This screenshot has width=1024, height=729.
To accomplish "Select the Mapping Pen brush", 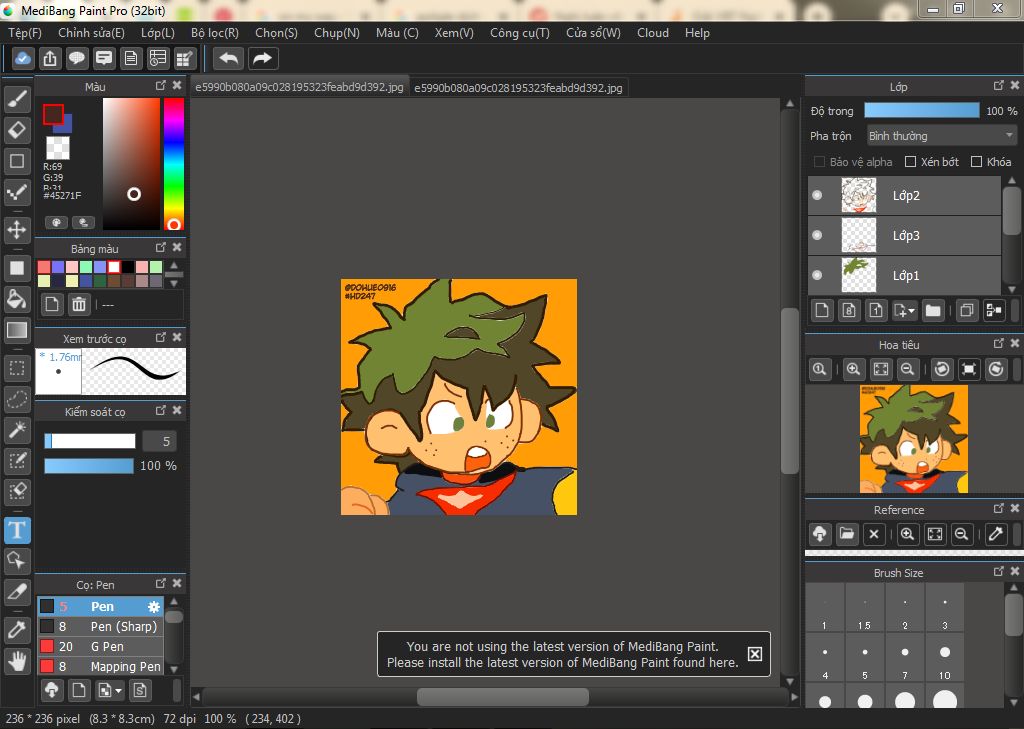I will pyautogui.click(x=100, y=666).
